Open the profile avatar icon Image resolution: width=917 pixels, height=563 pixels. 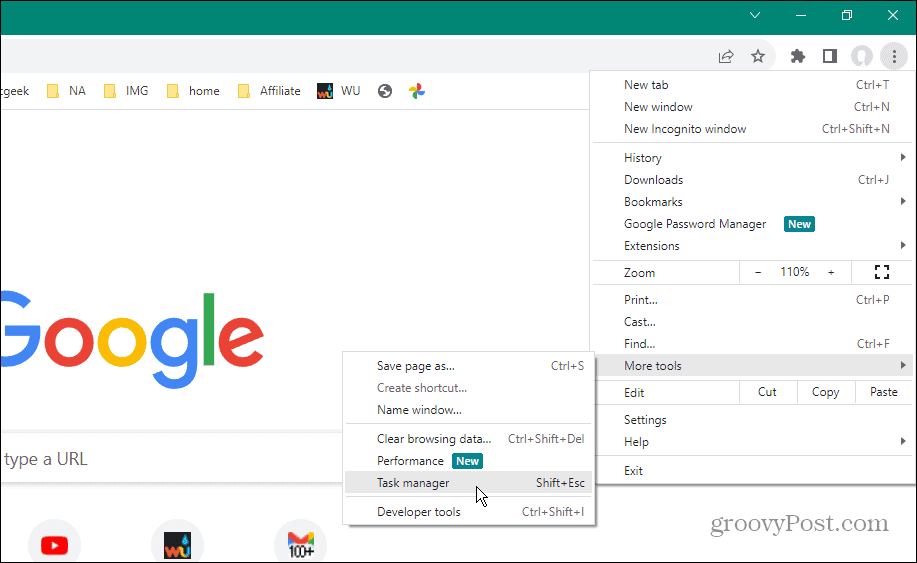pyautogui.click(x=861, y=56)
